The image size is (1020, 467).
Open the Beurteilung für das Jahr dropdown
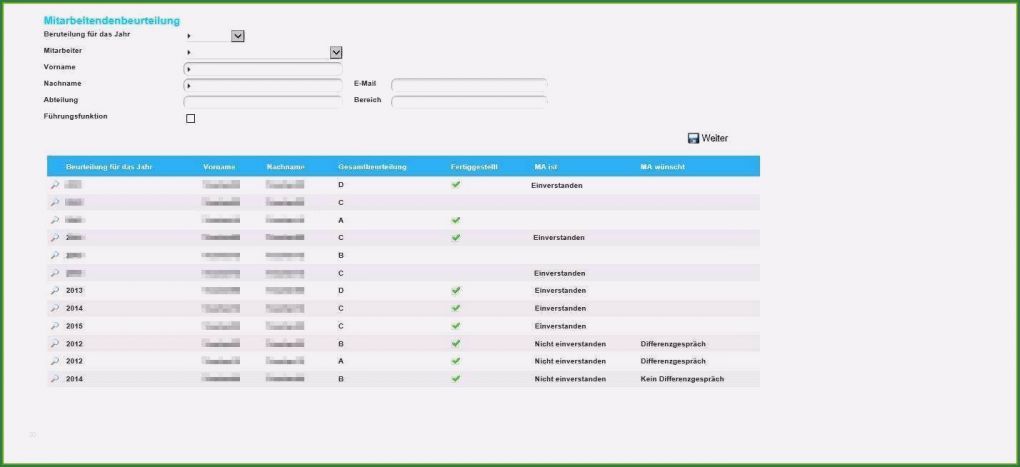point(238,36)
